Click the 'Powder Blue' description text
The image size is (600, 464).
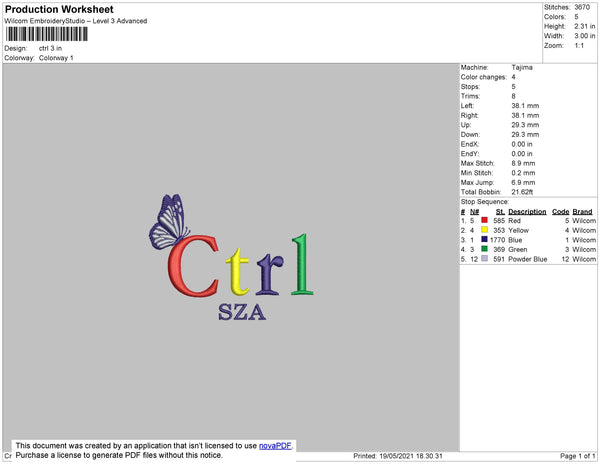coord(528,259)
